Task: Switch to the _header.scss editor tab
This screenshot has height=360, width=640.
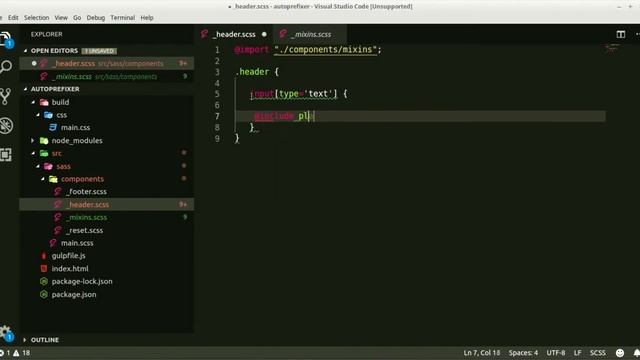Action: (x=234, y=34)
